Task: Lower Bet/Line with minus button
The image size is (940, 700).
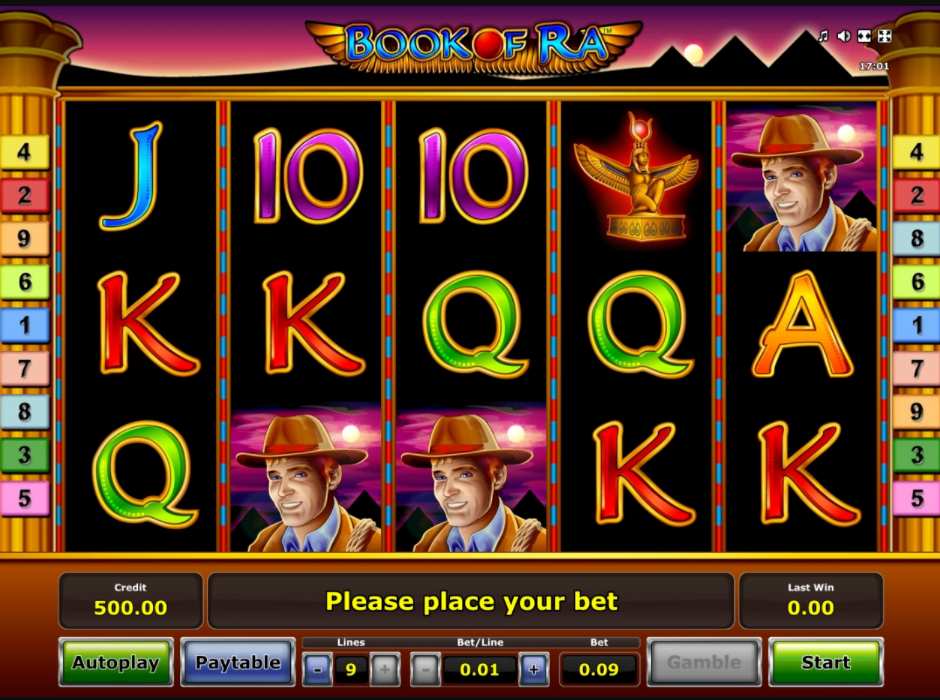Action: (425, 669)
